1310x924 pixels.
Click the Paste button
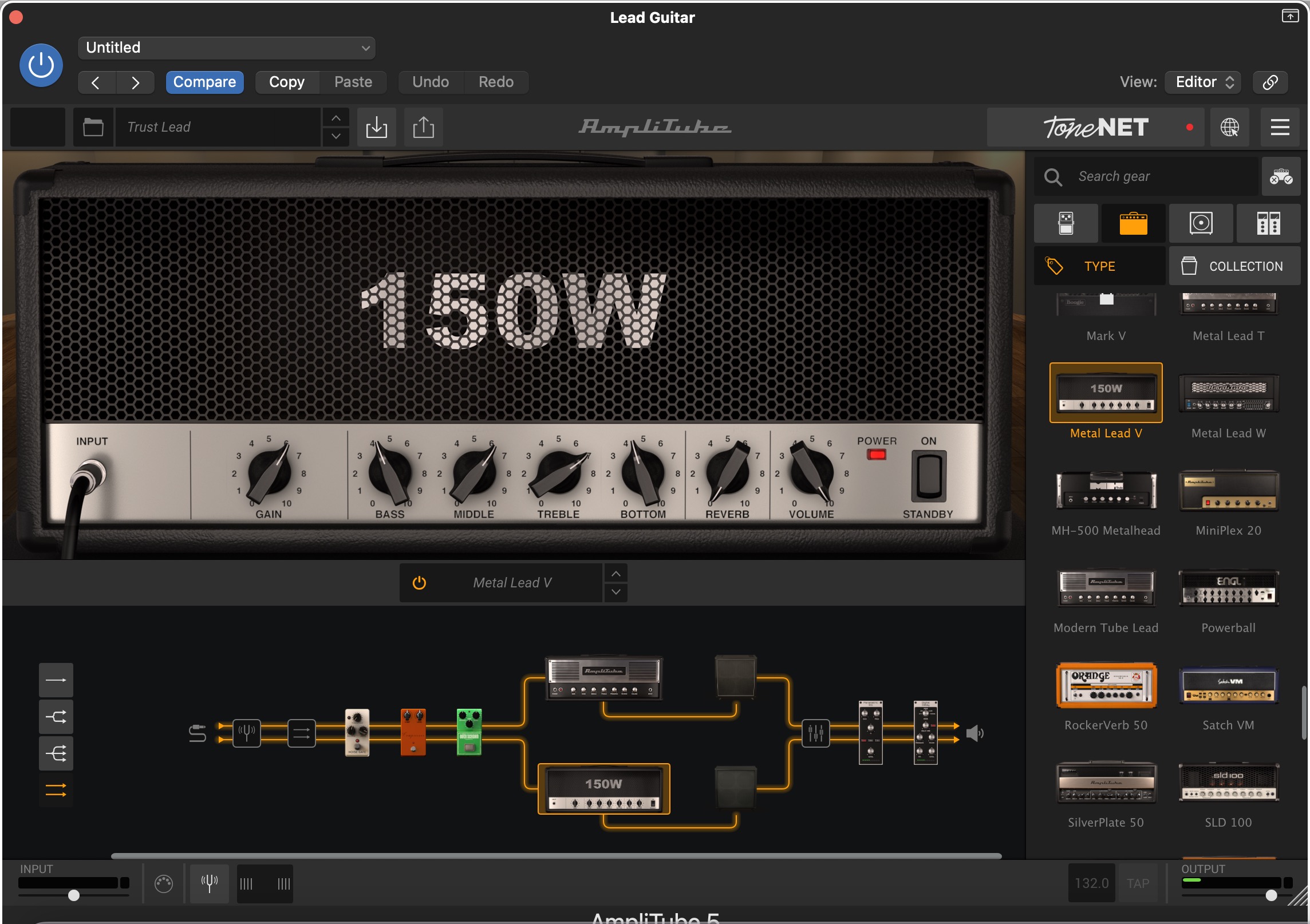click(353, 82)
